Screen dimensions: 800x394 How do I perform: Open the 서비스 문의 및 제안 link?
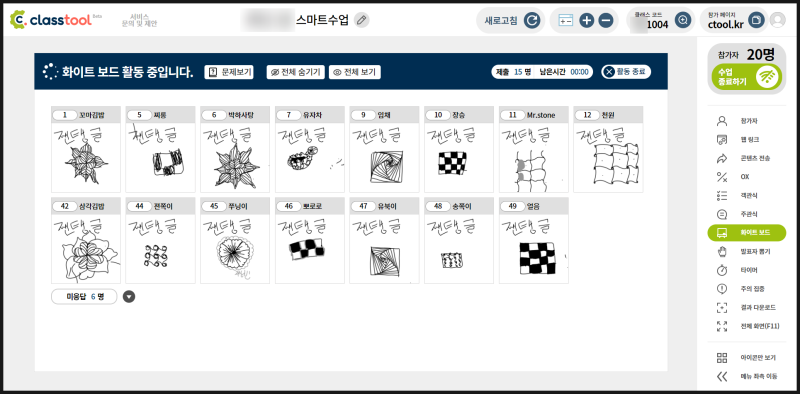(x=139, y=20)
